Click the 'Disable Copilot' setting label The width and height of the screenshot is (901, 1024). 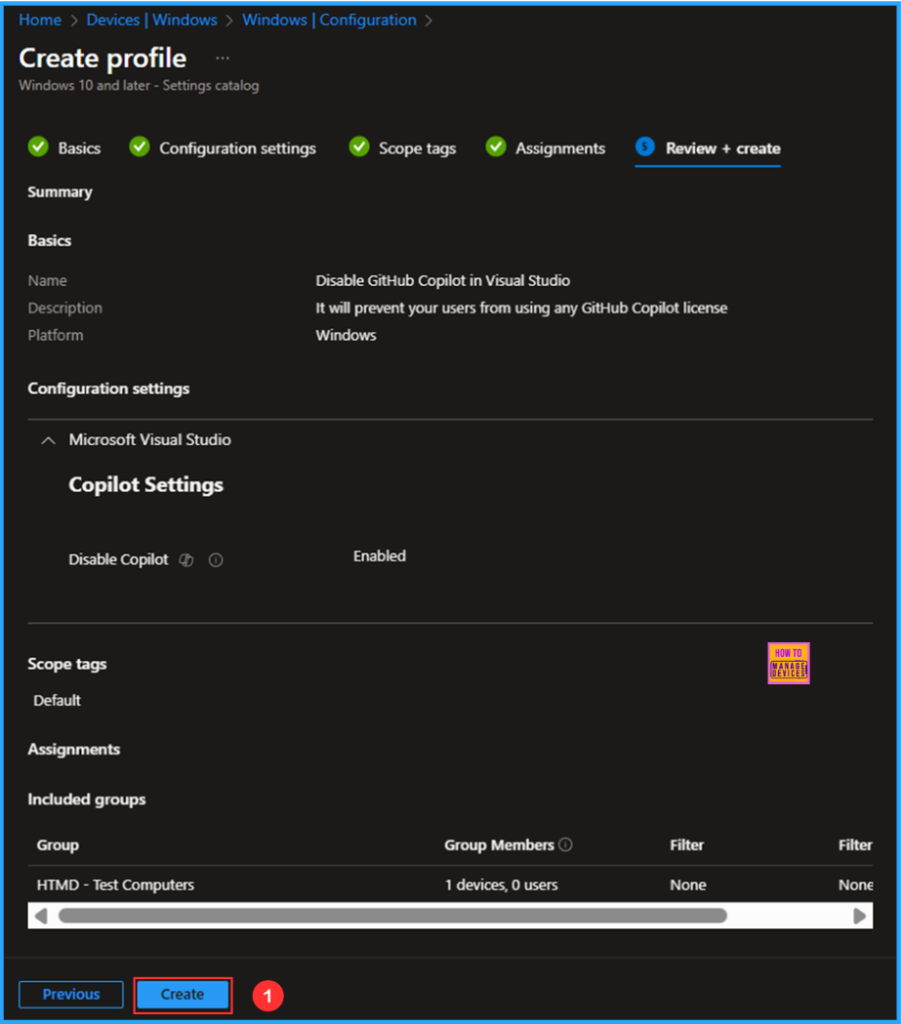118,560
